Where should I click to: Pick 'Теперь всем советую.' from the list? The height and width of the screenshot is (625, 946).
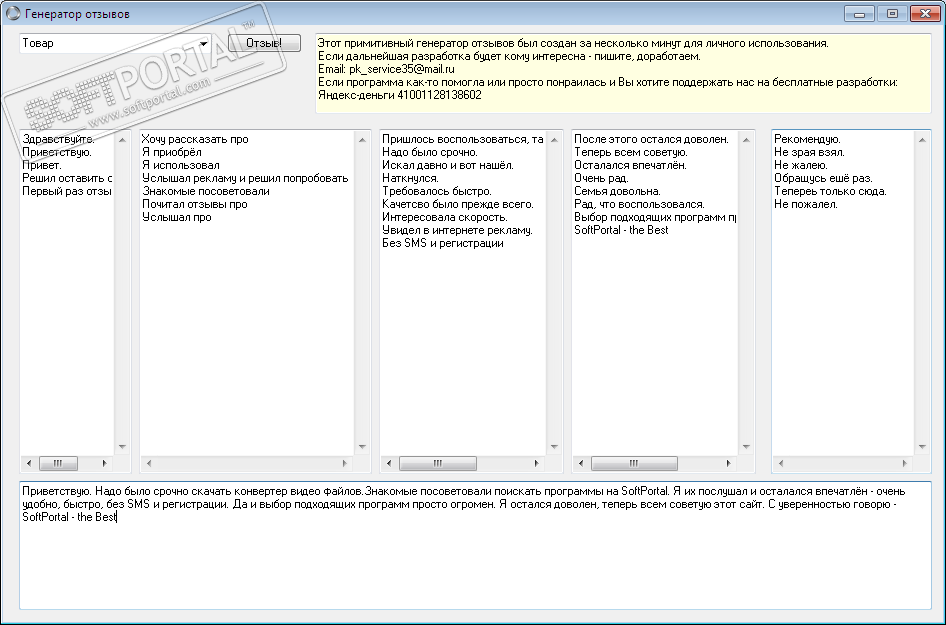point(631,153)
